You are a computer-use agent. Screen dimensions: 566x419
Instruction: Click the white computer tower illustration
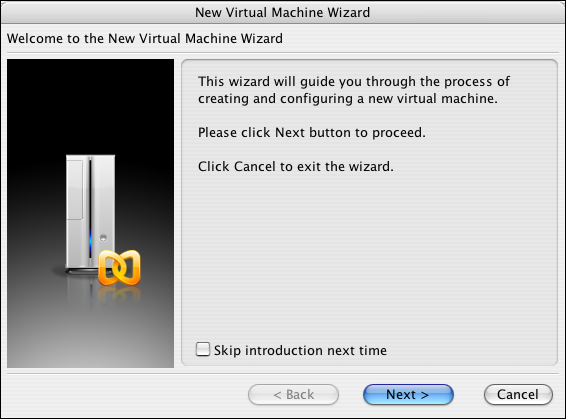pos(90,213)
